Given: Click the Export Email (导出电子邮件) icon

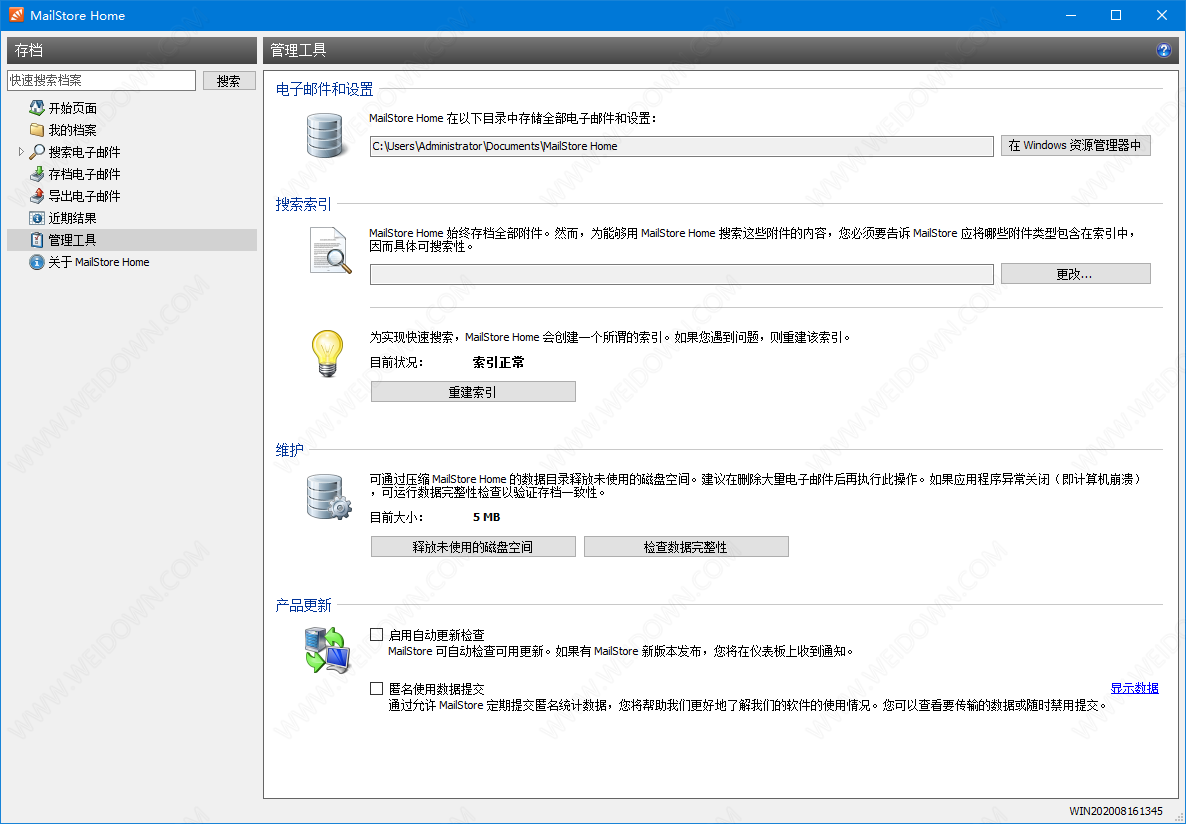Looking at the screenshot, I should point(36,196).
